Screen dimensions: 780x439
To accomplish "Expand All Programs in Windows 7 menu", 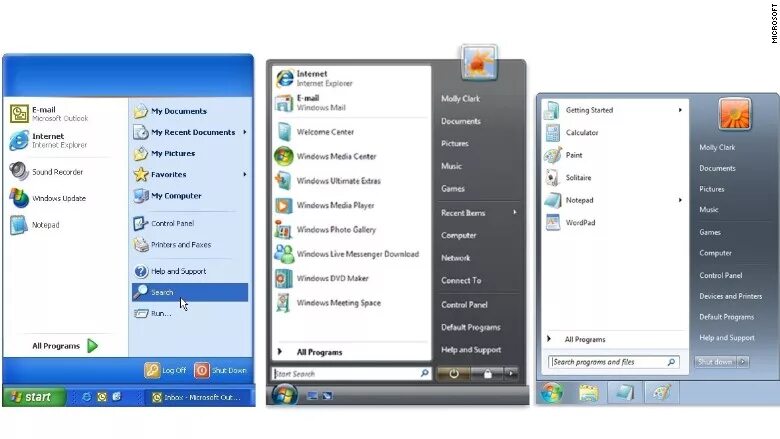I will click(577, 340).
